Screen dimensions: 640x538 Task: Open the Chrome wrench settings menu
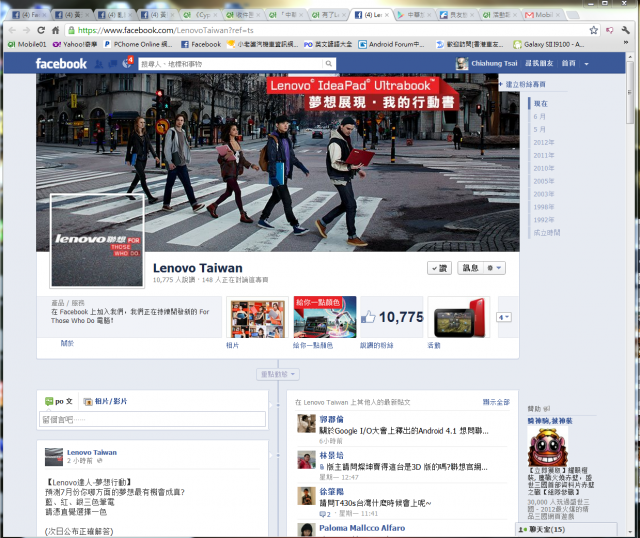625,30
